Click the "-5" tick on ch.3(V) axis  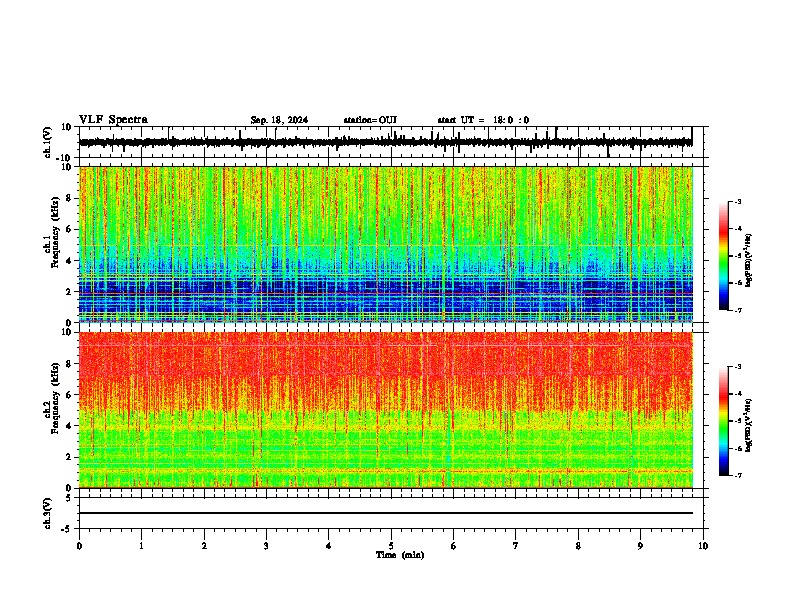68,529
